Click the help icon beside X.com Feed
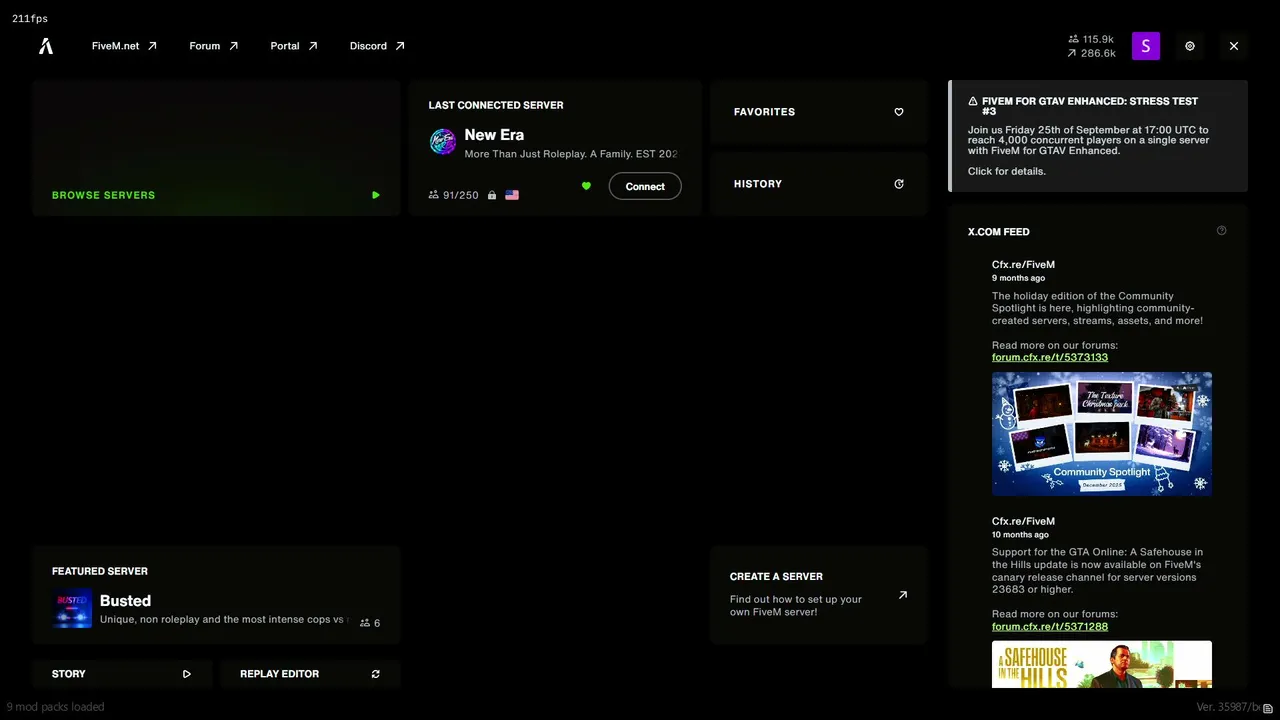The image size is (1280, 720). pos(1221,231)
